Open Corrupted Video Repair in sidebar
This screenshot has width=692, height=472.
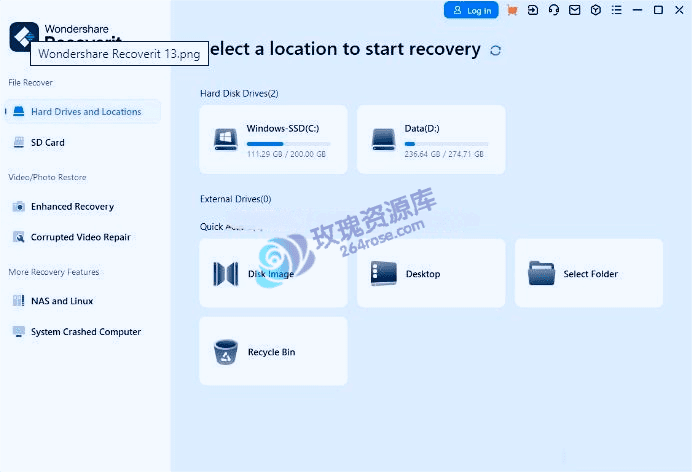[x=83, y=237]
